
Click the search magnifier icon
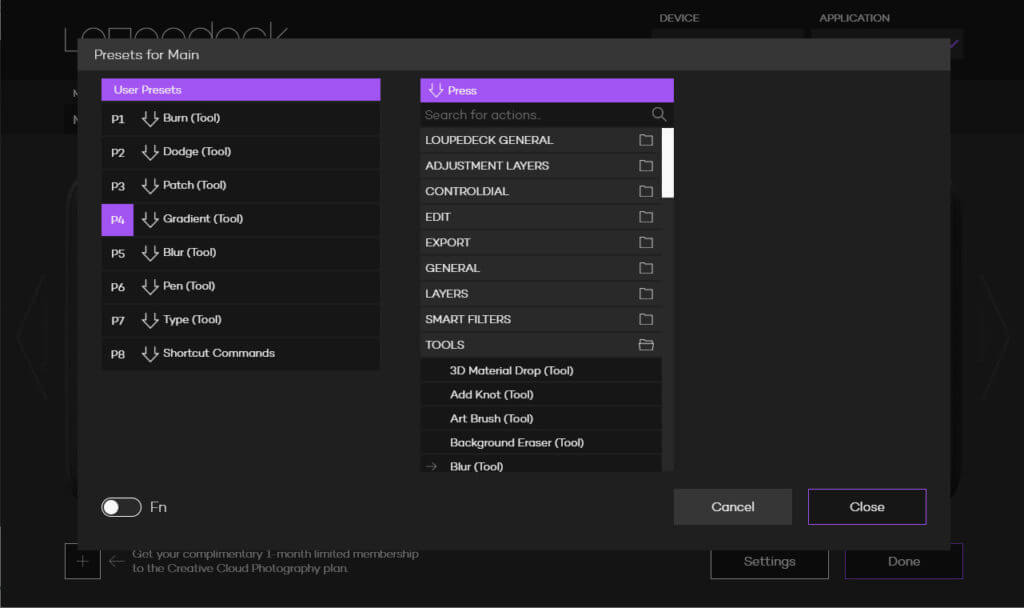(658, 115)
